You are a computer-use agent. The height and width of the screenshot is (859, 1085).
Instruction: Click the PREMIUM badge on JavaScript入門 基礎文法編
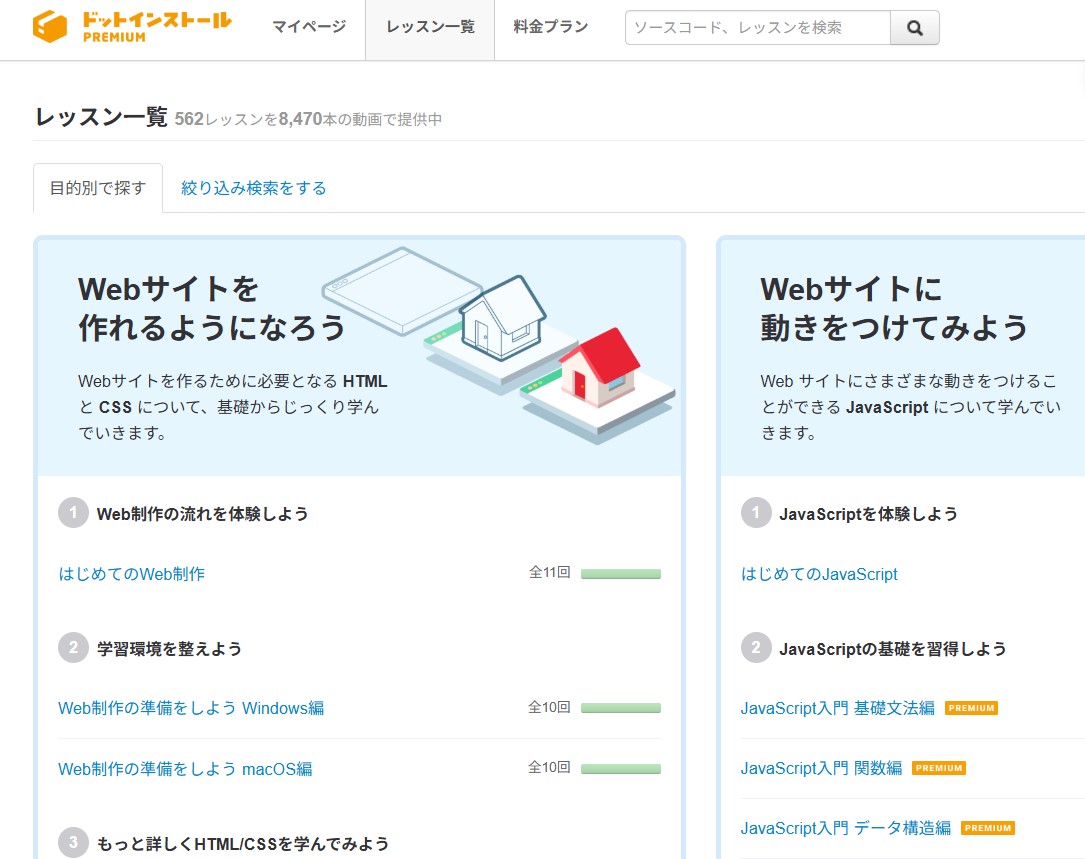click(x=971, y=708)
